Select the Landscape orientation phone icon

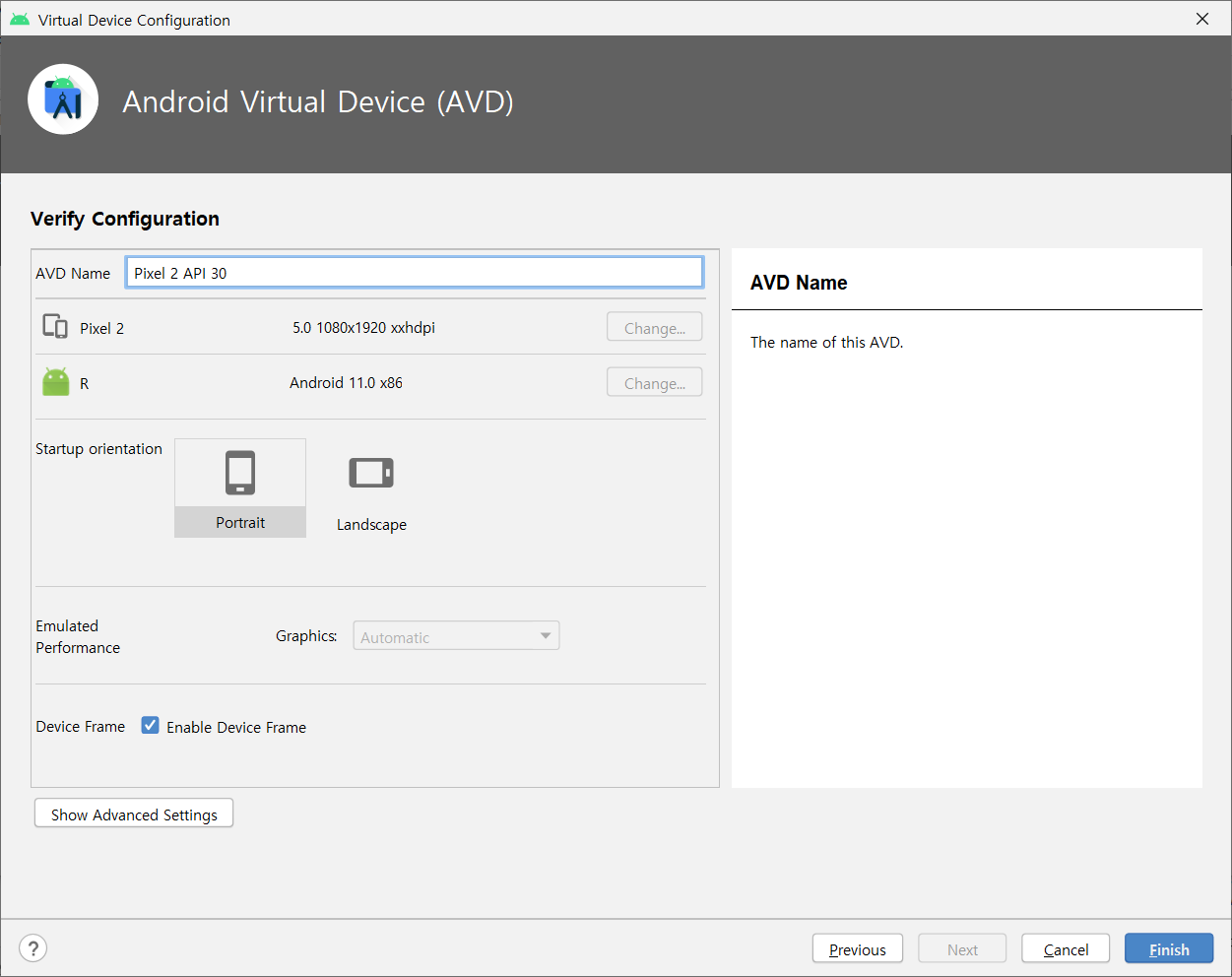coord(371,473)
